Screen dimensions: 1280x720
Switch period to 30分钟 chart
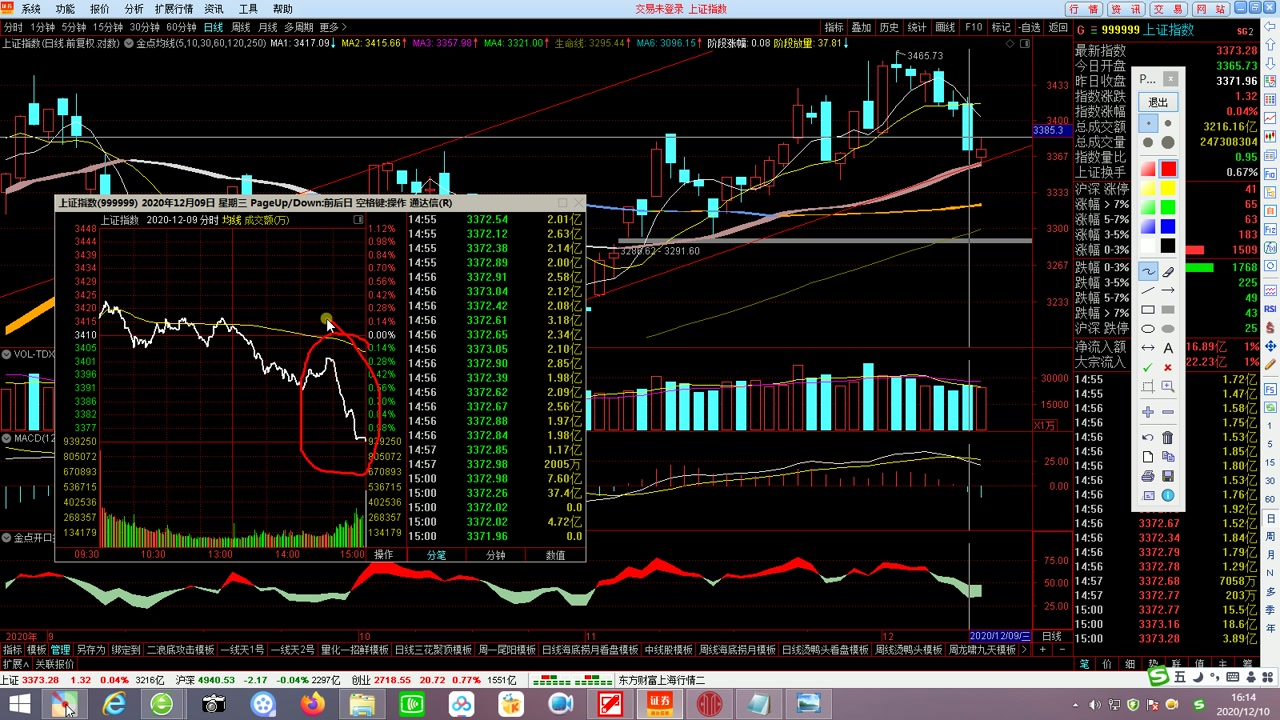(x=144, y=27)
